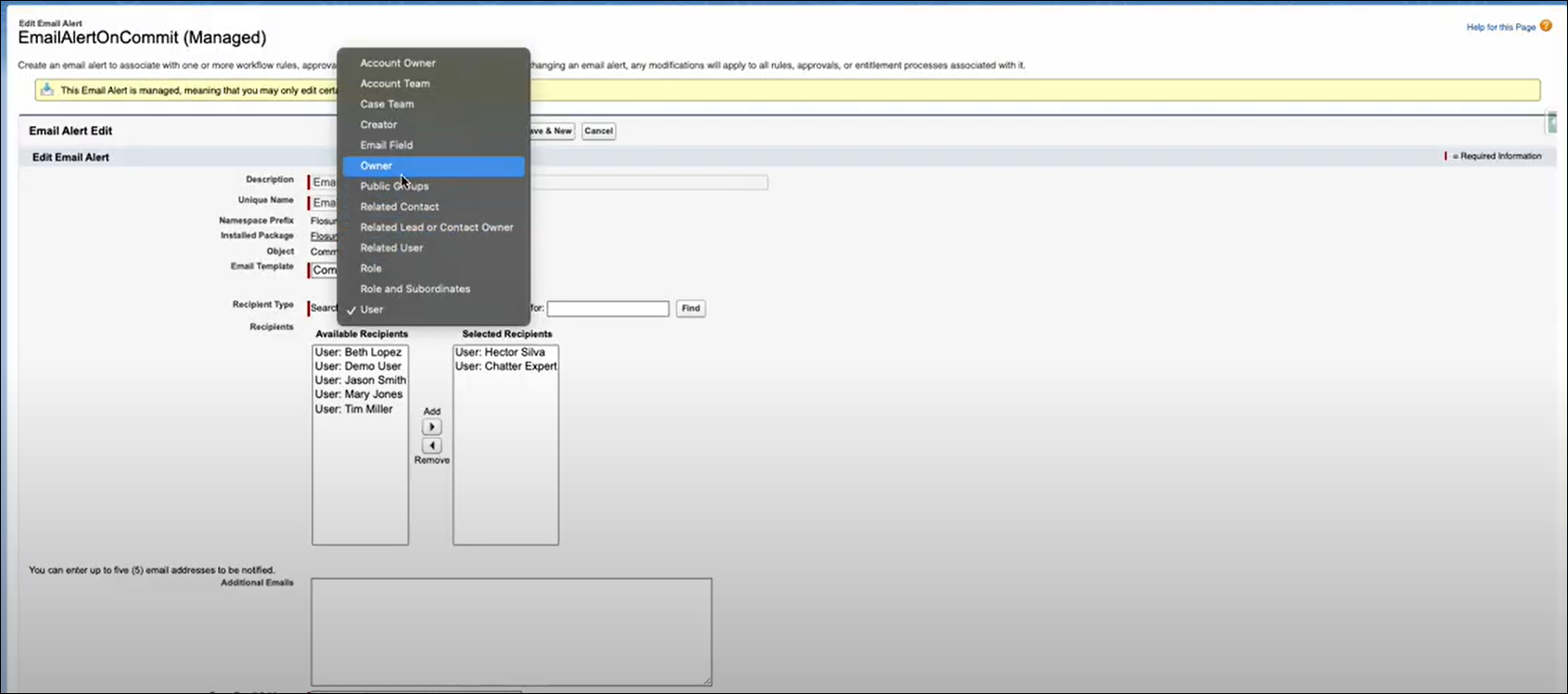Click the Find button
Image resolution: width=1568 pixels, height=694 pixels.
point(691,308)
